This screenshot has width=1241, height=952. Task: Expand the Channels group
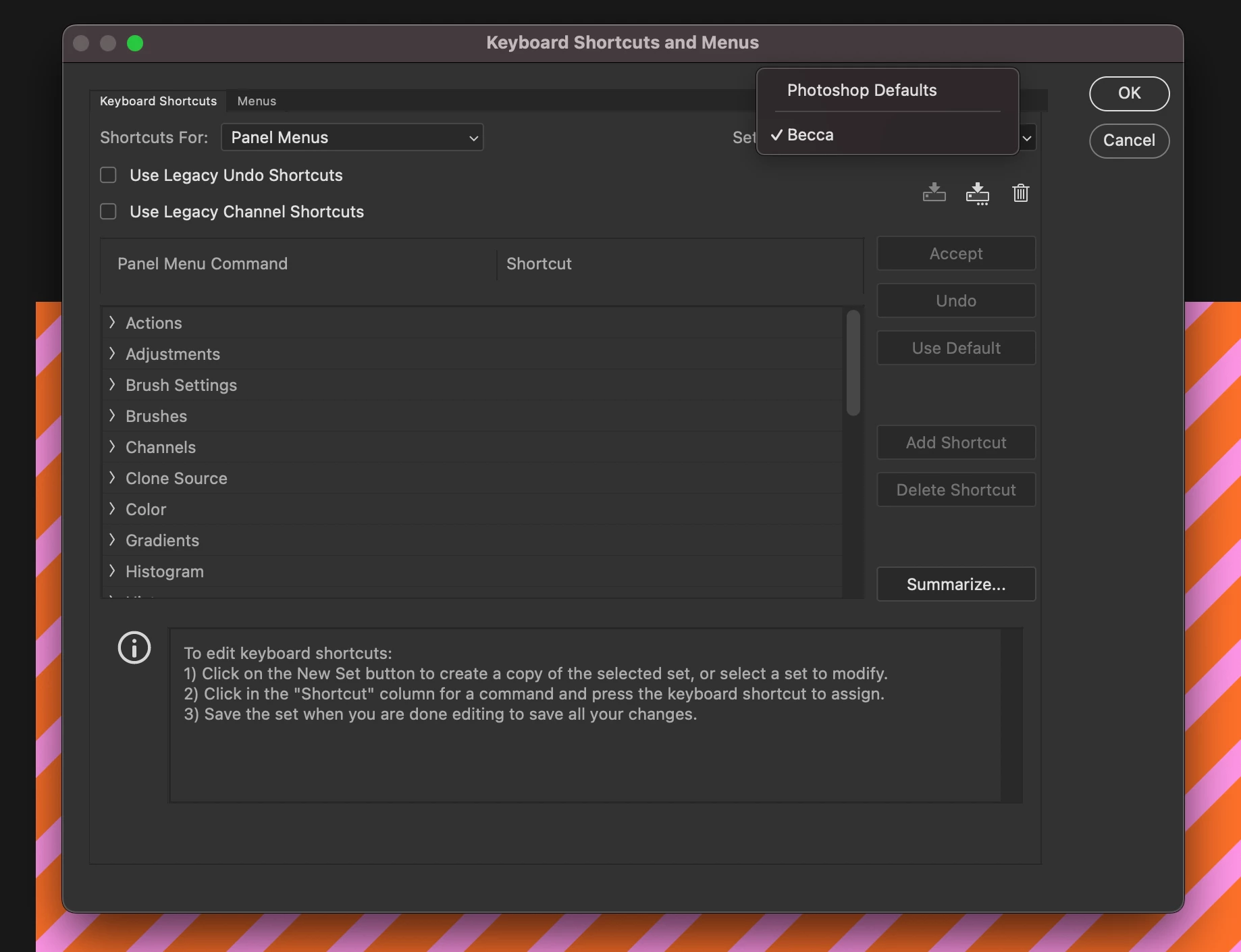[x=112, y=447]
